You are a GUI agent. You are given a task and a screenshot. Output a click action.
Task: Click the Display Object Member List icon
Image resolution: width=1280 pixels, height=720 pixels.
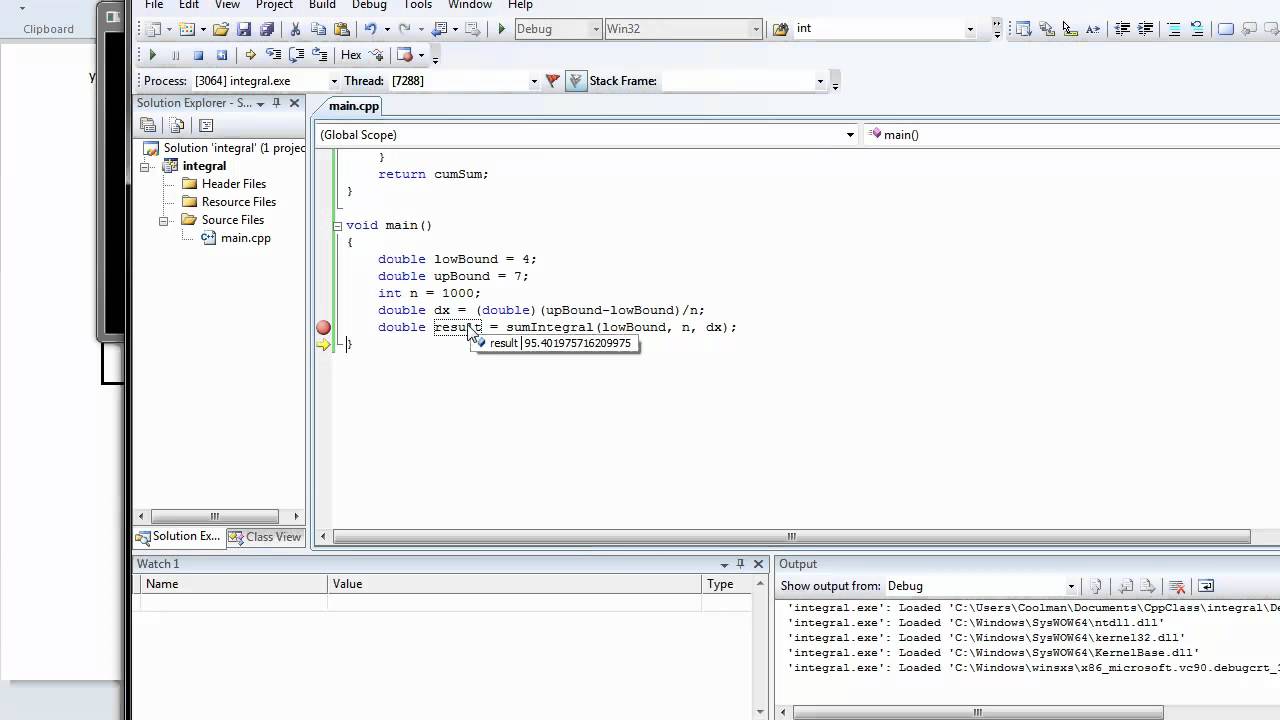pos(1023,29)
